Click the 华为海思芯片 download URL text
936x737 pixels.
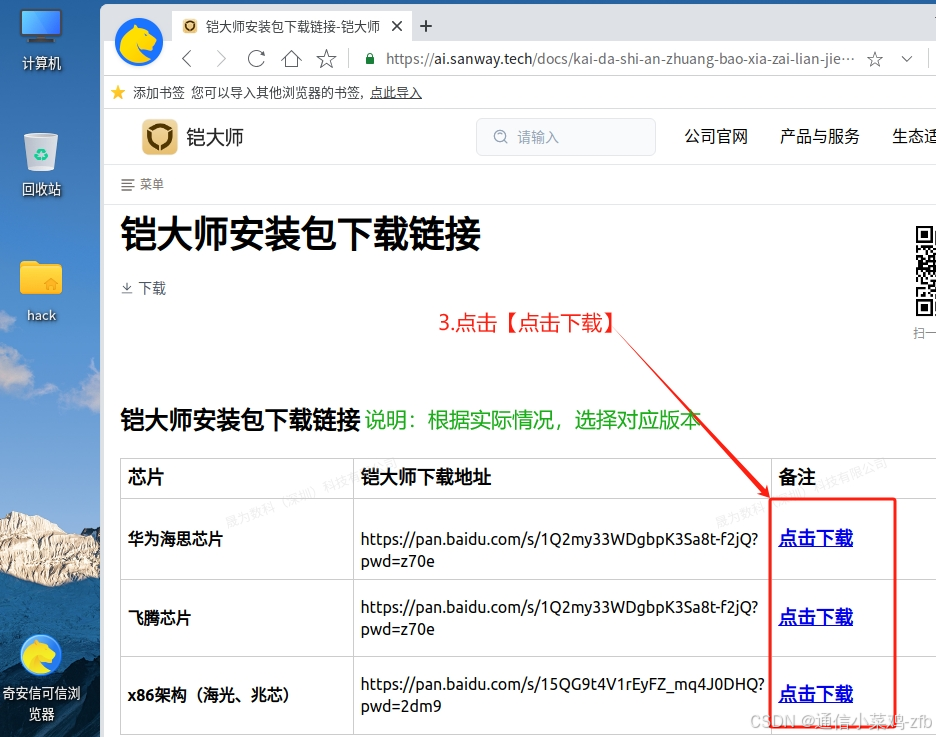pyautogui.click(x=559, y=550)
